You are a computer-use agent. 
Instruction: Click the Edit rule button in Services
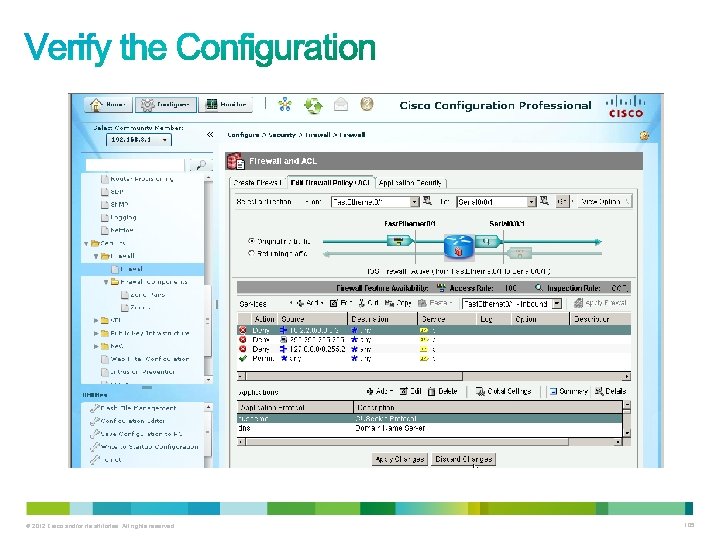pos(341,303)
